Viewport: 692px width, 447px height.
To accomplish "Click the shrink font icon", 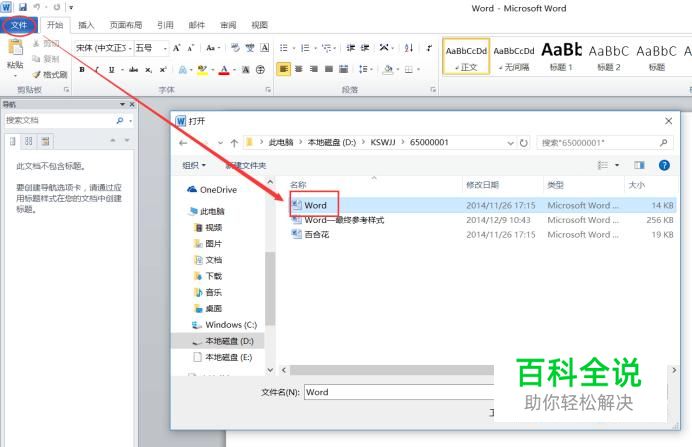I will pos(191,48).
